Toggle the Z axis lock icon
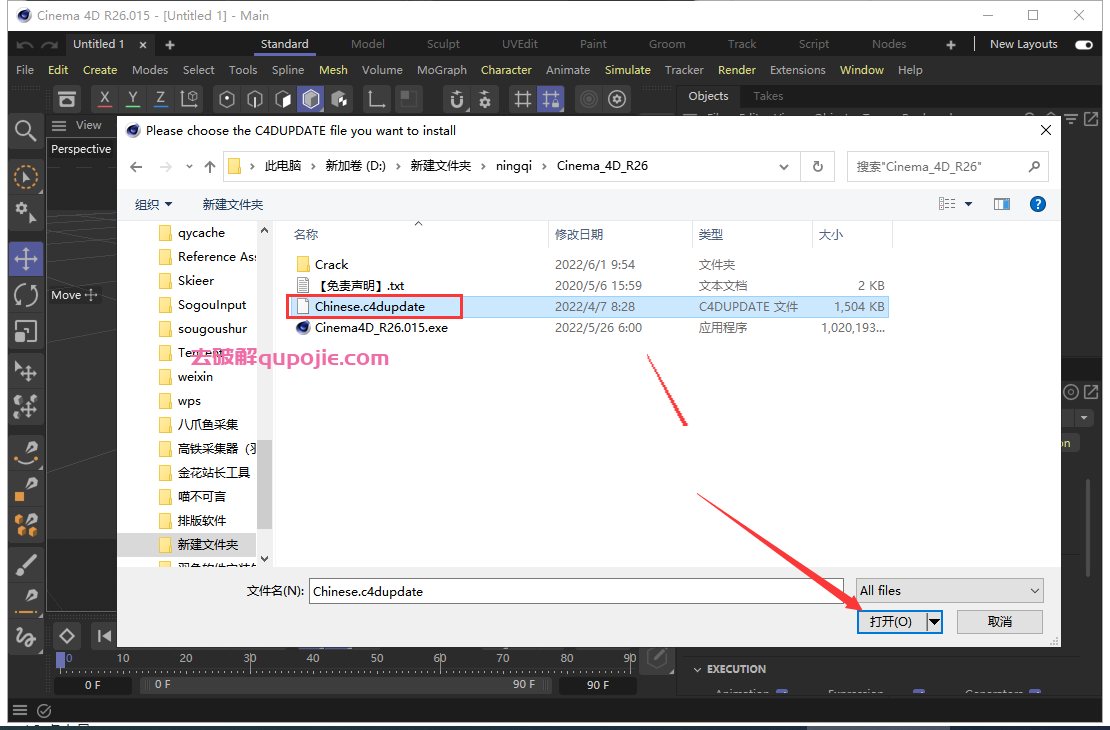This screenshot has width=1110, height=730. click(161, 99)
